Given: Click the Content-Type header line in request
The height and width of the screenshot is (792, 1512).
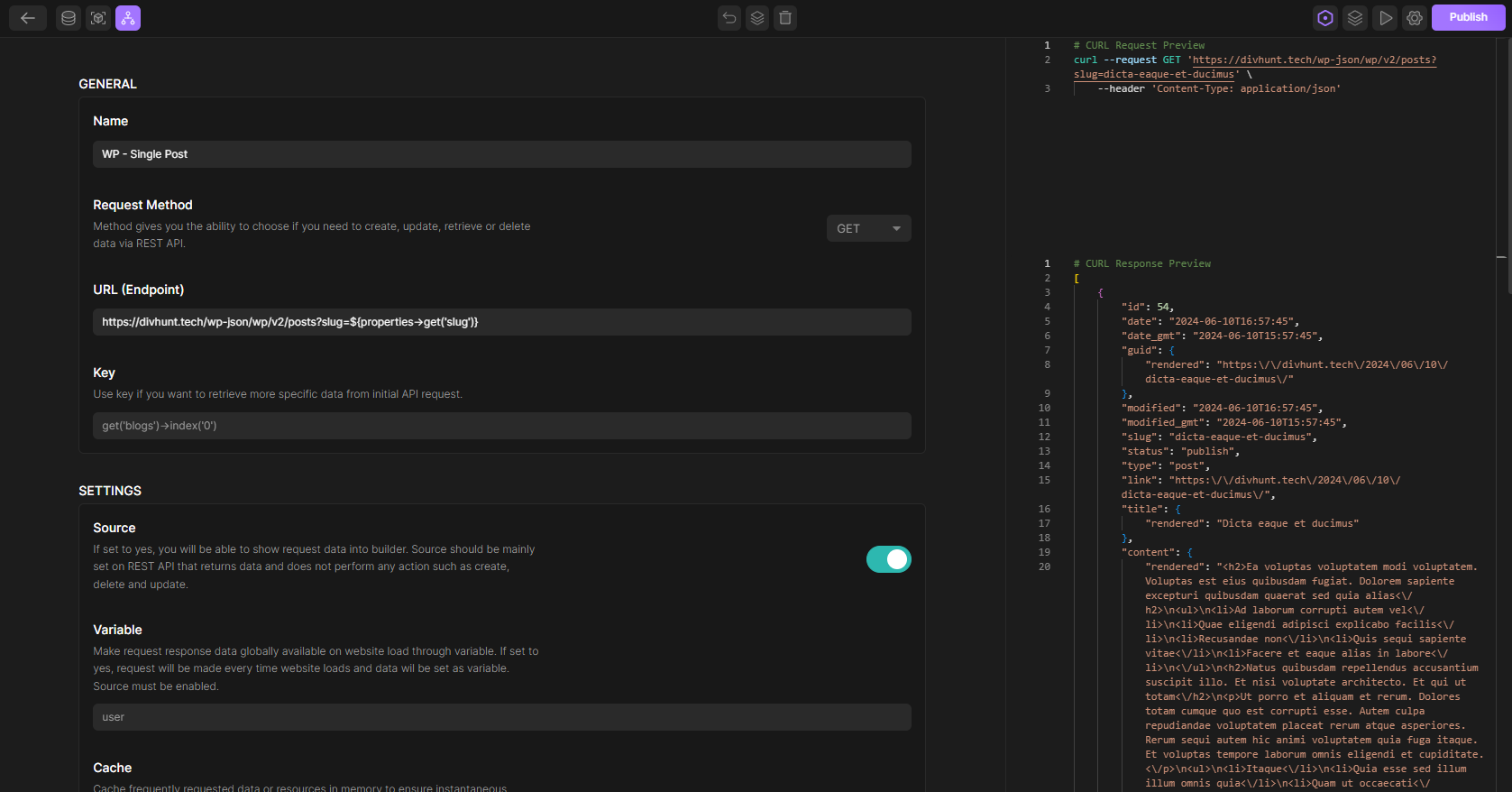Looking at the screenshot, I should (x=1219, y=88).
